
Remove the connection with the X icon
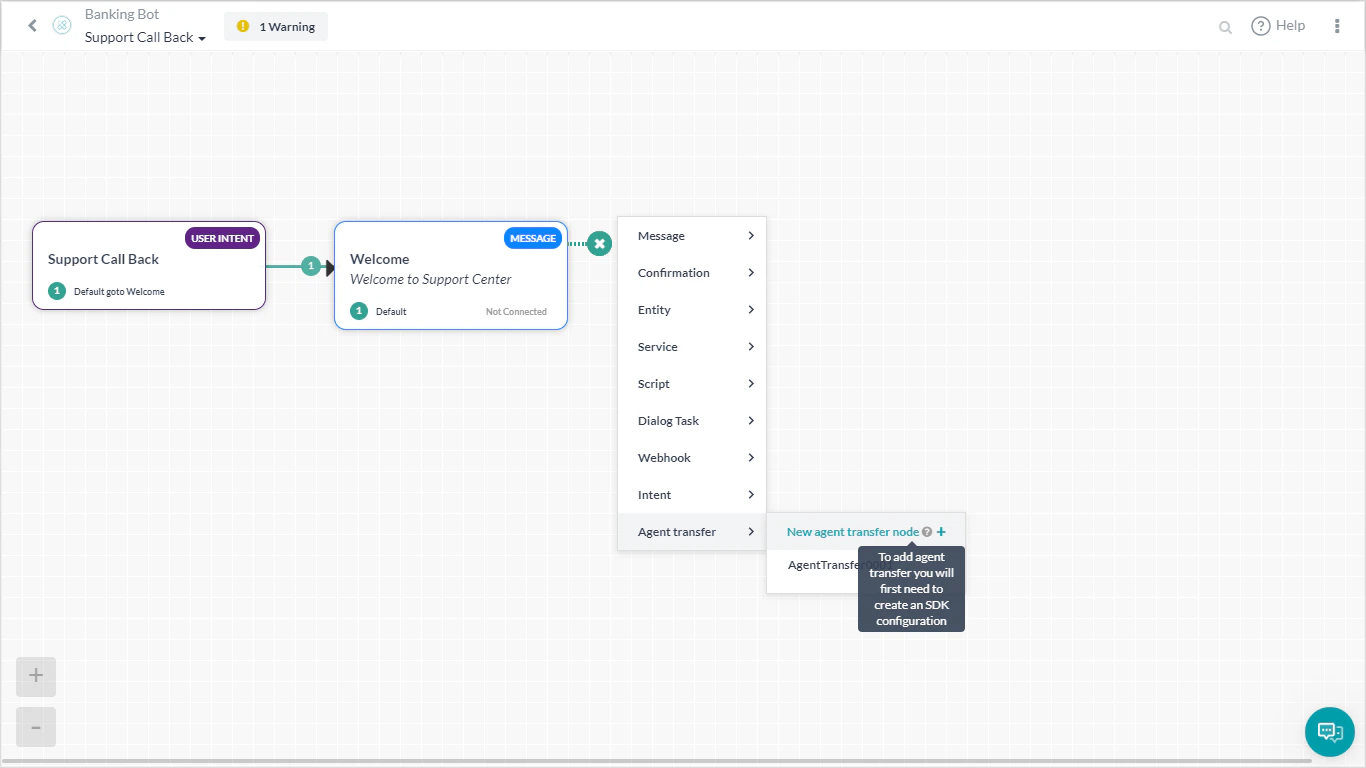(599, 243)
